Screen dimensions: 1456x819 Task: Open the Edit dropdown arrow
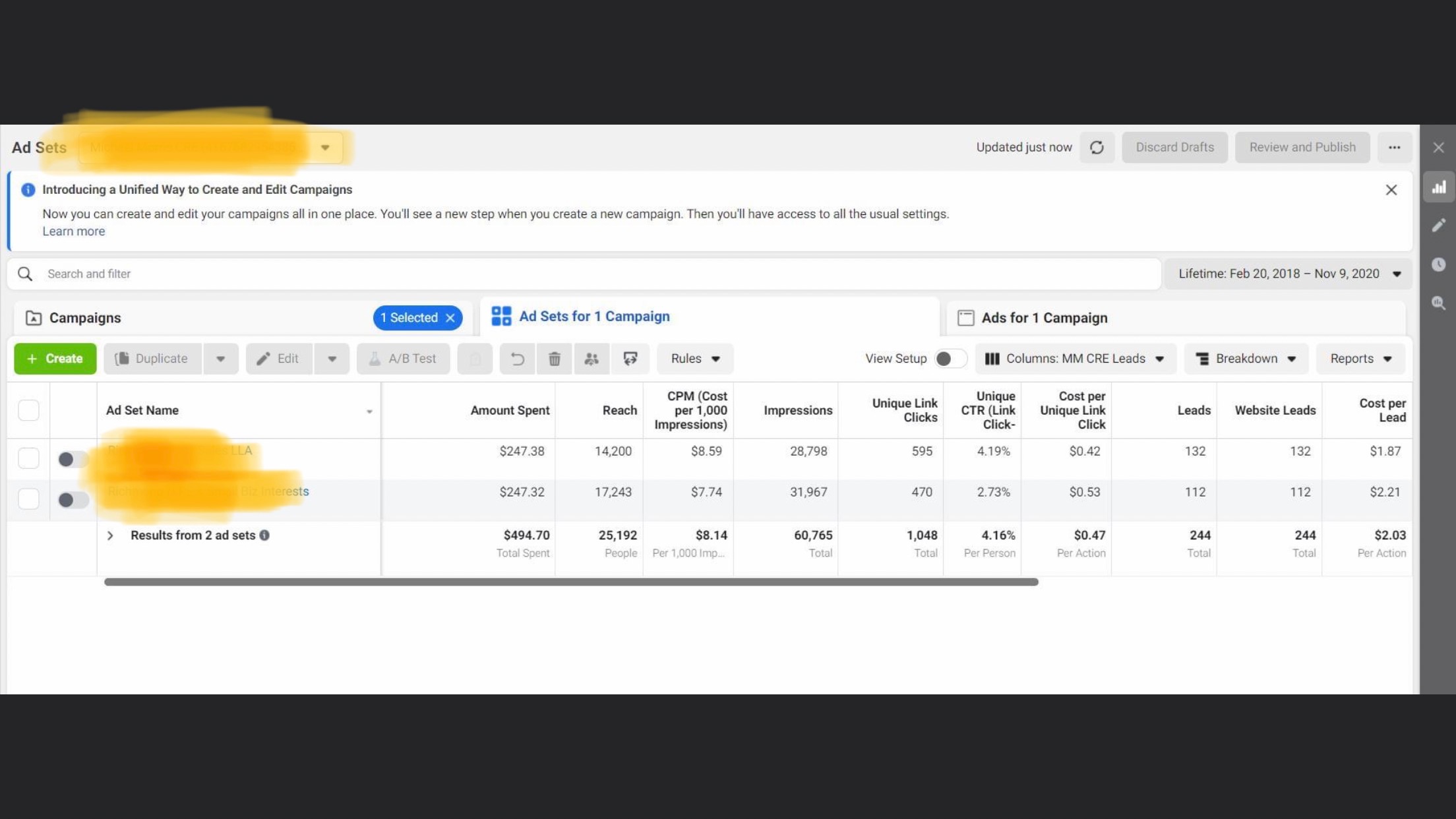pyautogui.click(x=332, y=359)
